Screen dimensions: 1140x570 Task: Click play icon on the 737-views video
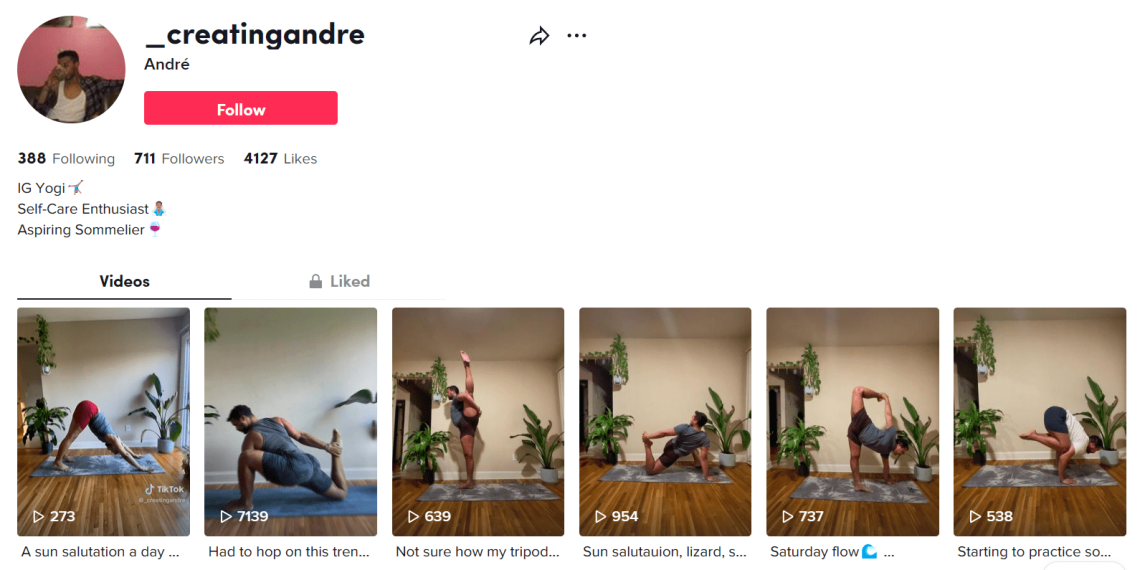click(787, 516)
